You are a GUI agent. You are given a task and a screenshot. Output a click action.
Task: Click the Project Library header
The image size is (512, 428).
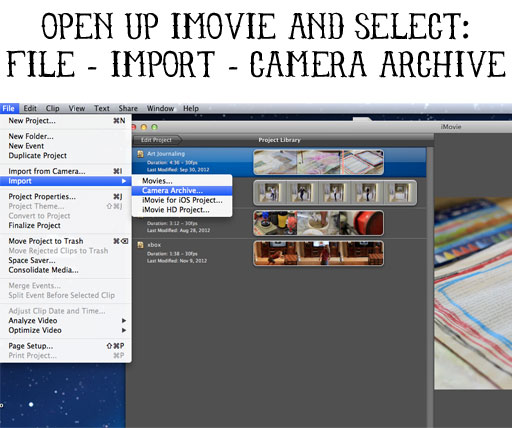point(279,140)
